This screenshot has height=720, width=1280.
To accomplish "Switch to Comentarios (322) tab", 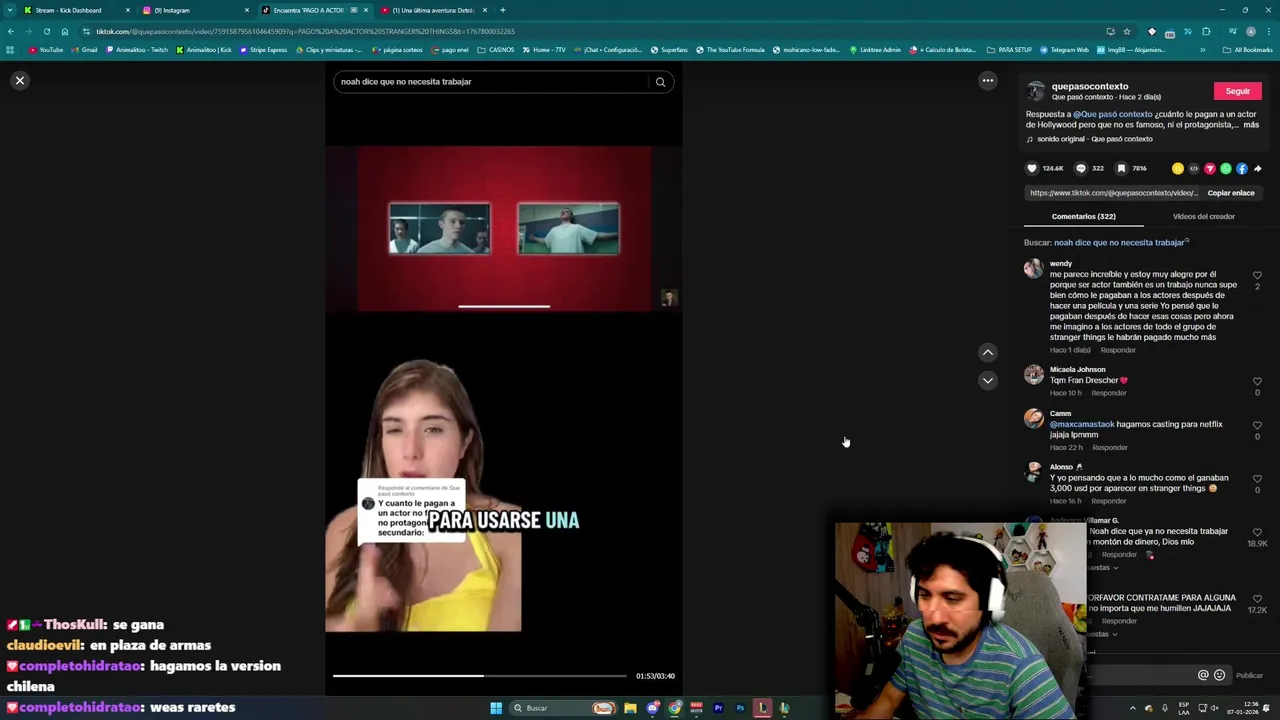I will click(x=1083, y=216).
